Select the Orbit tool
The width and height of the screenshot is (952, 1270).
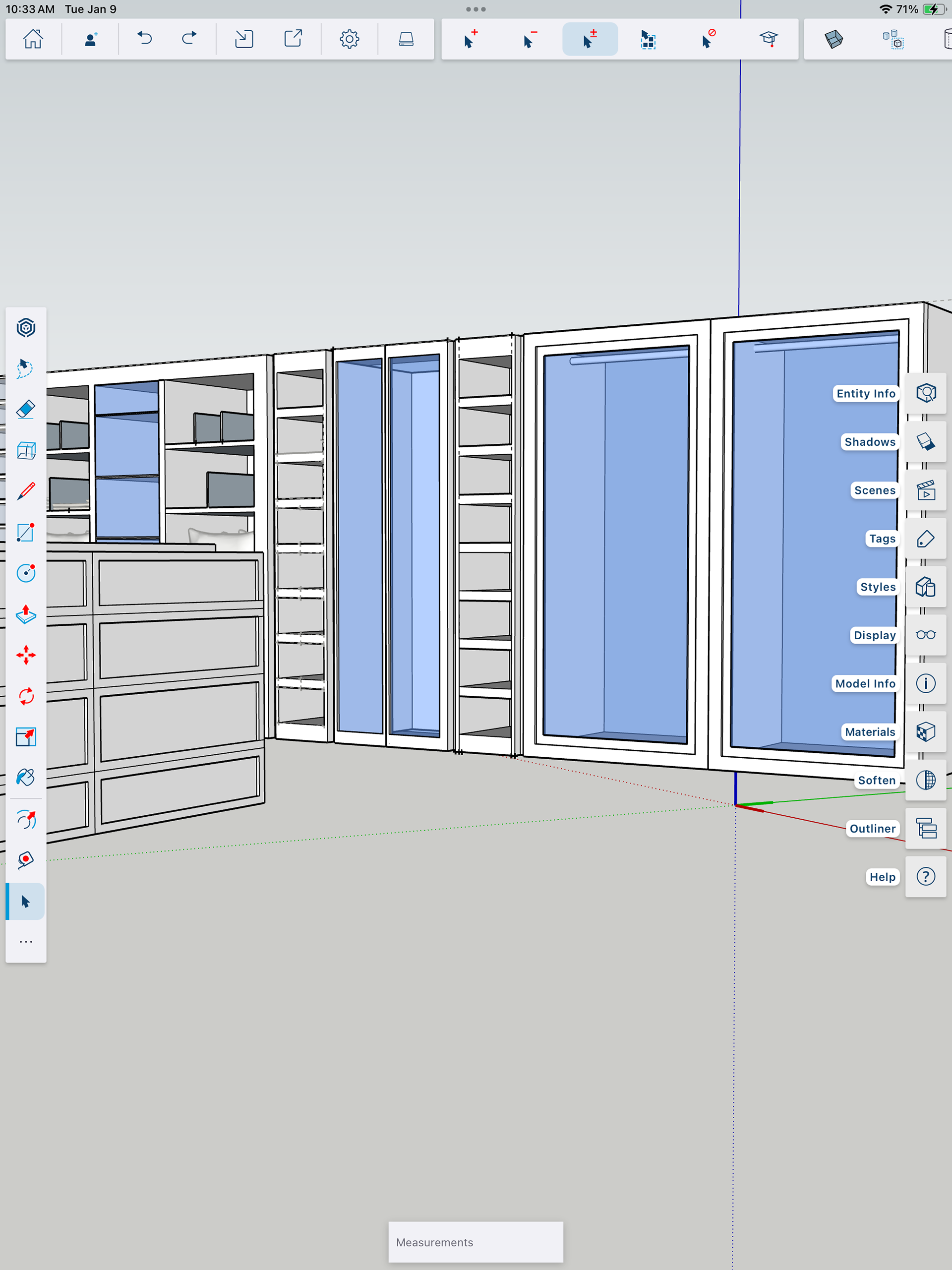pos(26,819)
